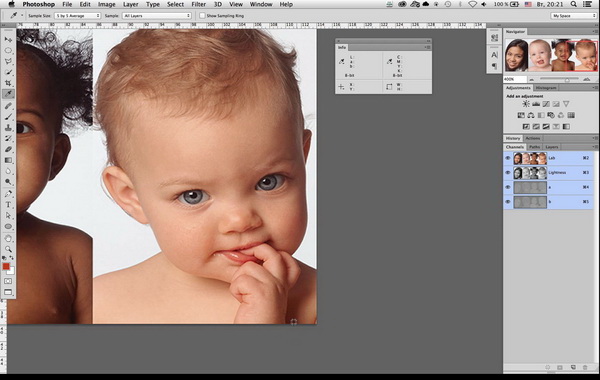Toggle Quick Mask mode

8,281
